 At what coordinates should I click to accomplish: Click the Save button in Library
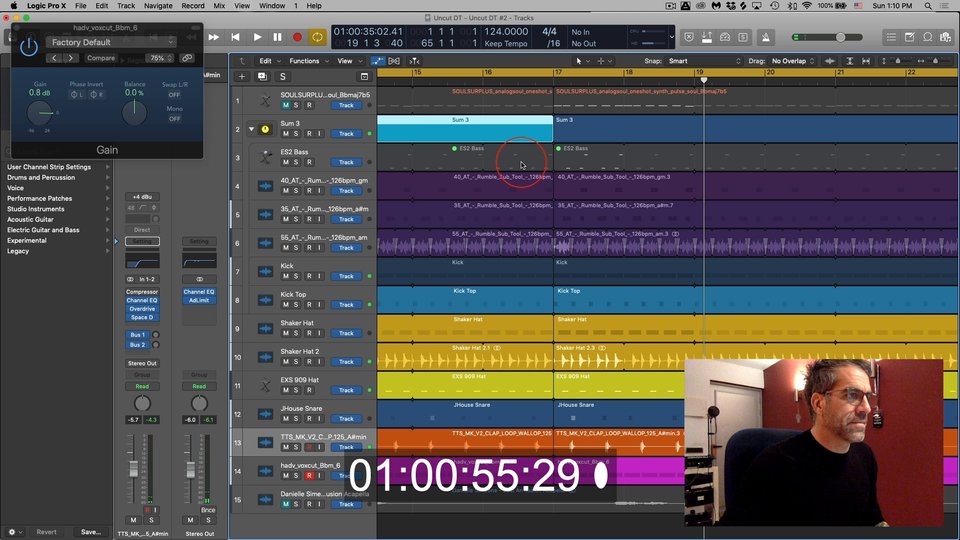click(91, 532)
